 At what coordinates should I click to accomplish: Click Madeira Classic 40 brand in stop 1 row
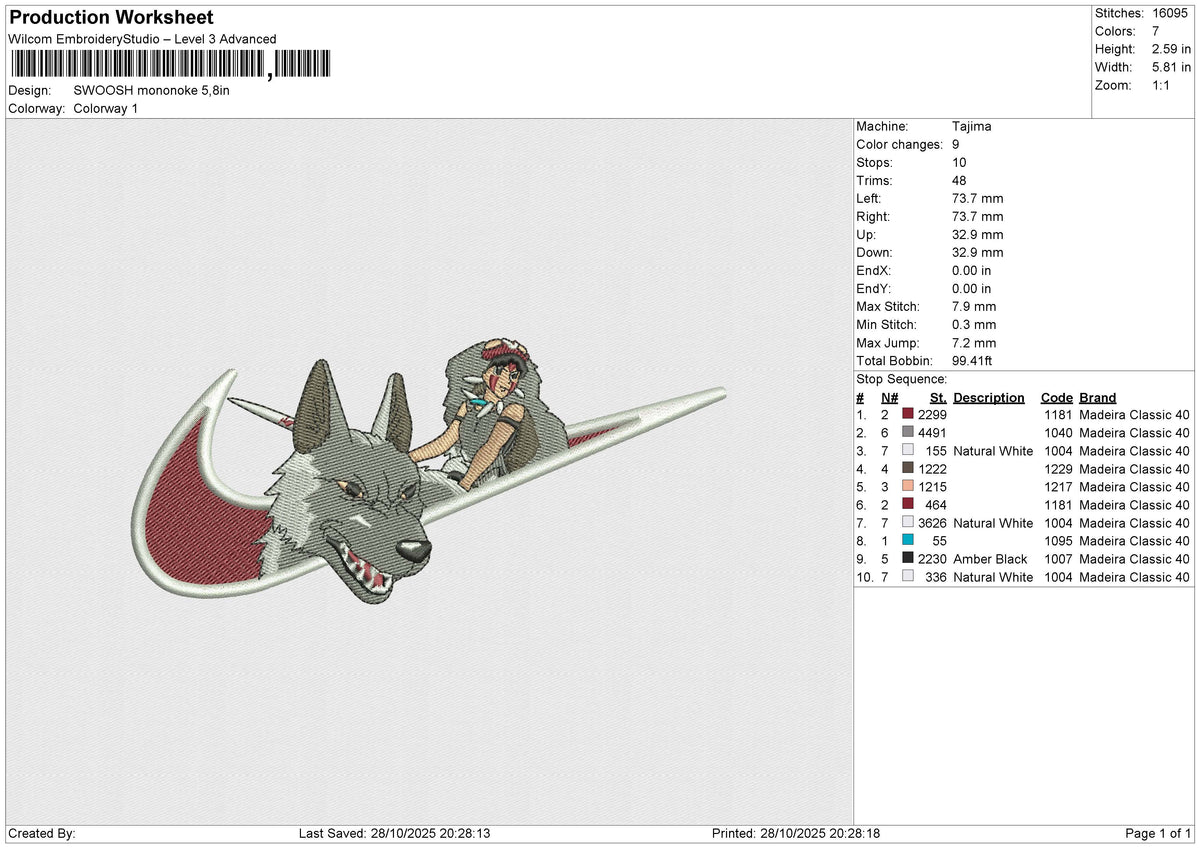point(1134,415)
